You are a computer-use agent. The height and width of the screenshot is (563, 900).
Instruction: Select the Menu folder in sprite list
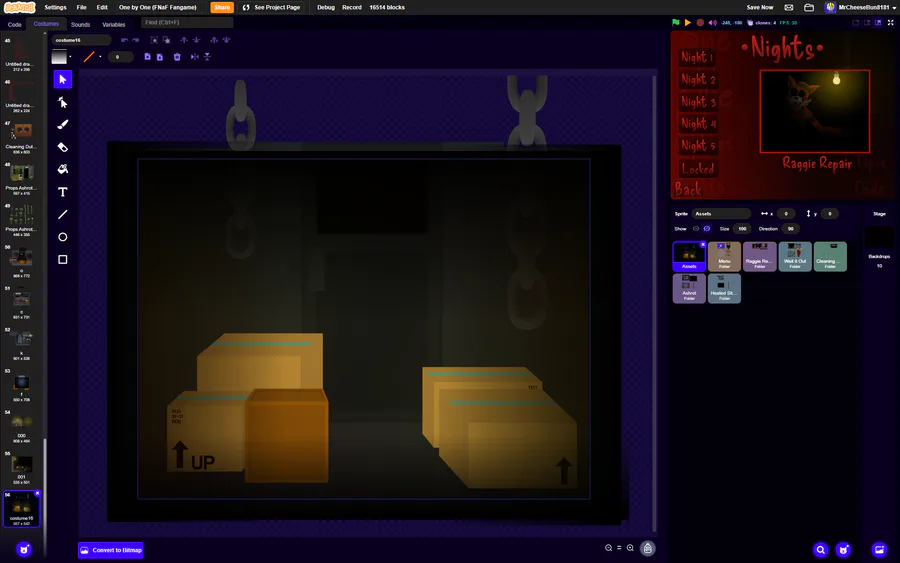(724, 257)
